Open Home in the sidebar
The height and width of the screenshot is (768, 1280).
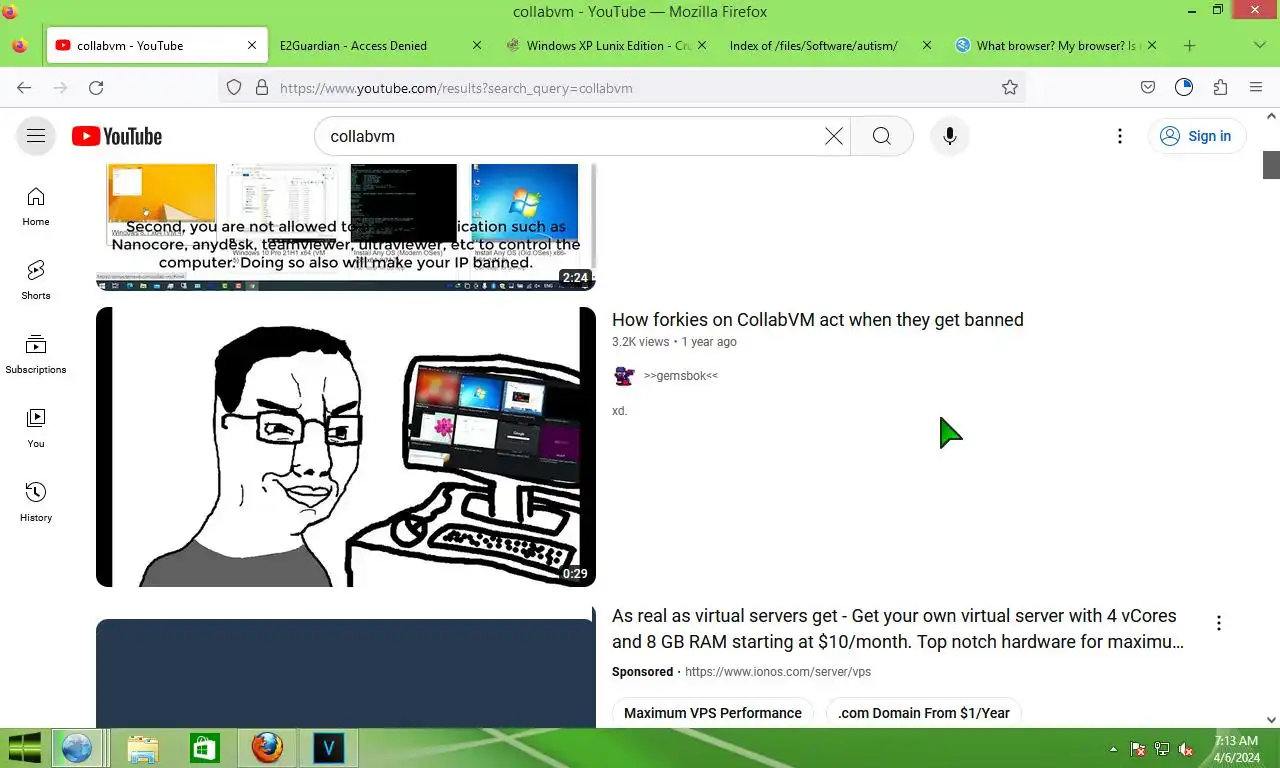(36, 206)
